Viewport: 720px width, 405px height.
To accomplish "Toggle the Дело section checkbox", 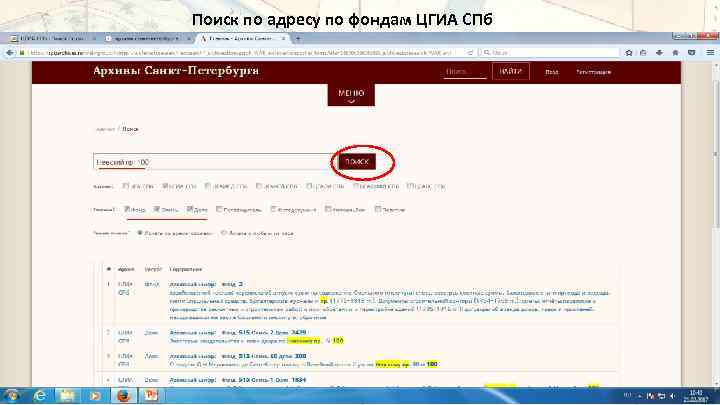I will [x=189, y=209].
